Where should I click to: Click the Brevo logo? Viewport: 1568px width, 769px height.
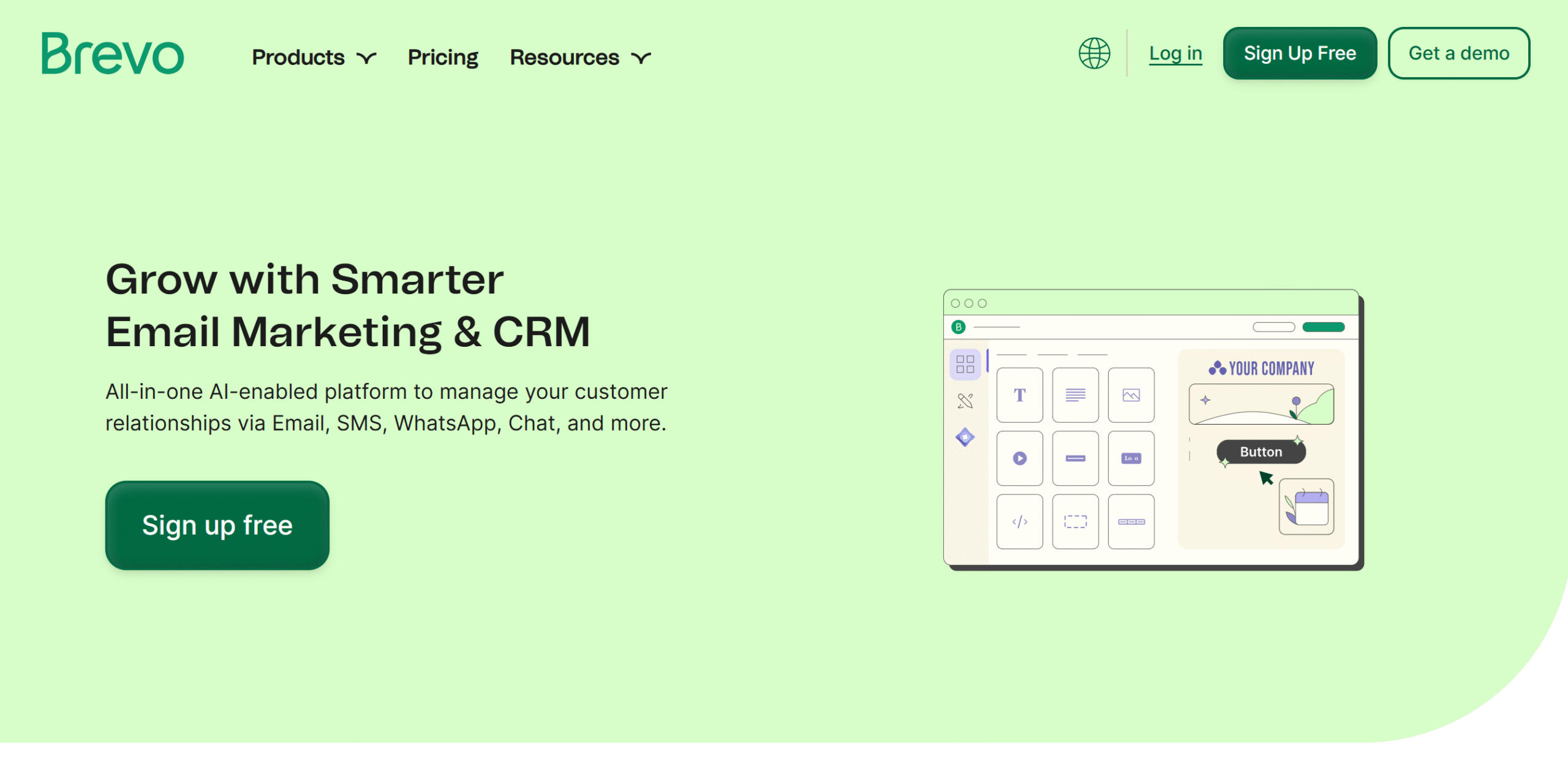(x=113, y=53)
